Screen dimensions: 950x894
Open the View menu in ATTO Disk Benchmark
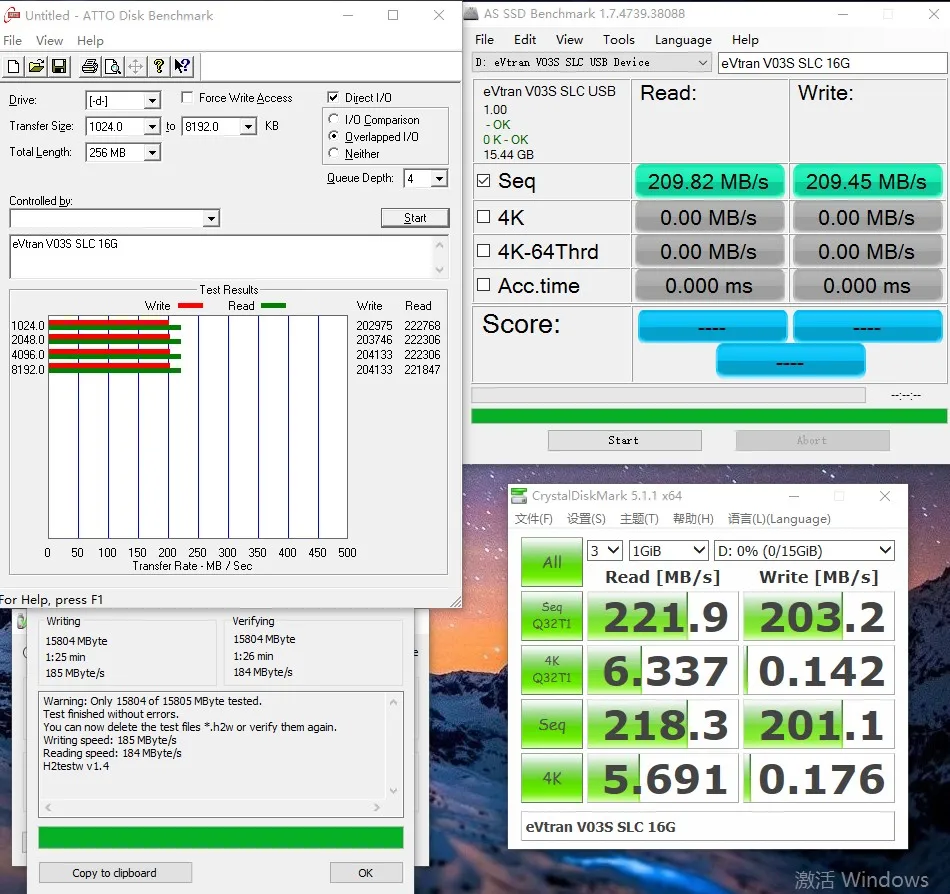click(x=50, y=41)
